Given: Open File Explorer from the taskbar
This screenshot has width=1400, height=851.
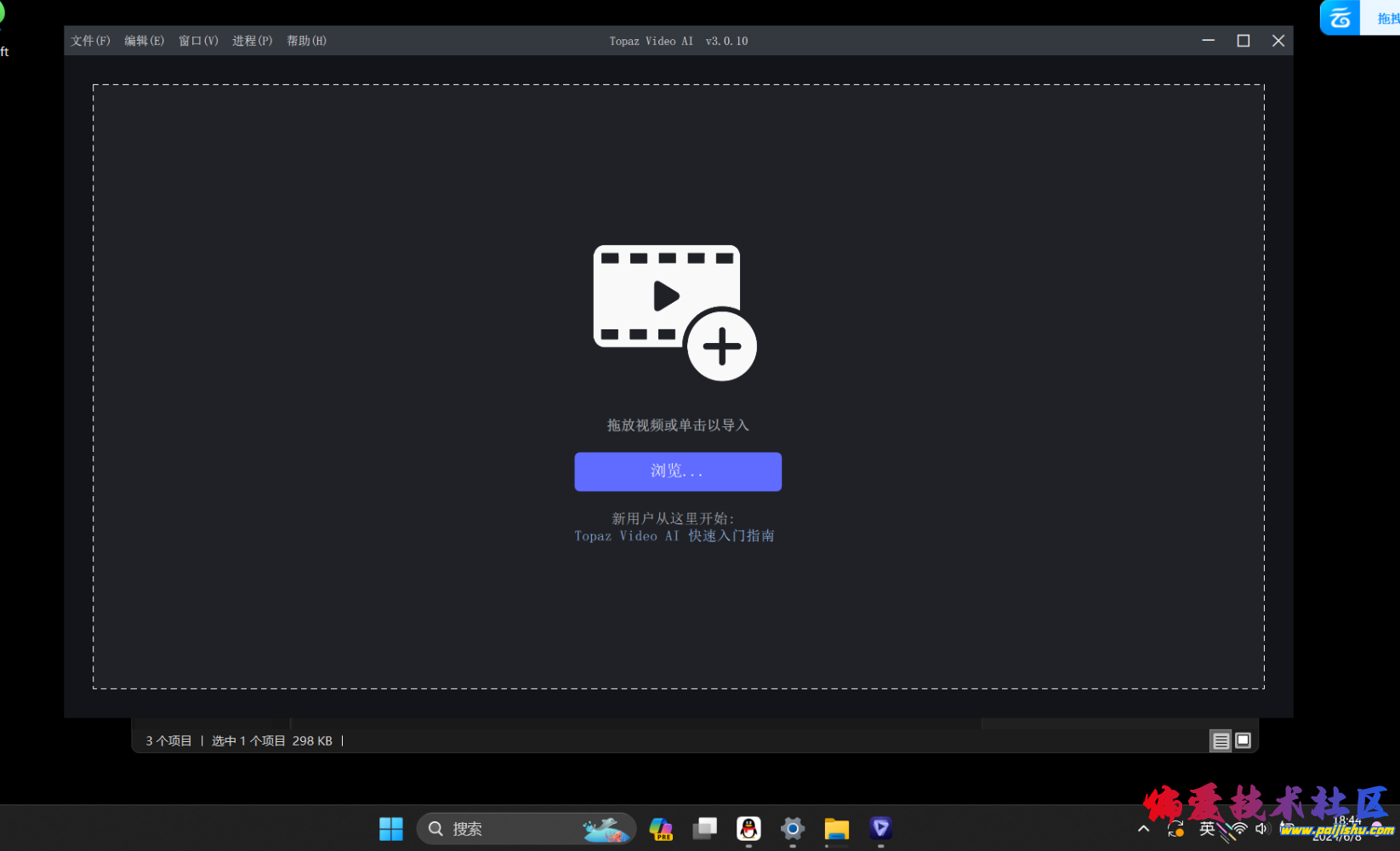Looking at the screenshot, I should (837, 829).
